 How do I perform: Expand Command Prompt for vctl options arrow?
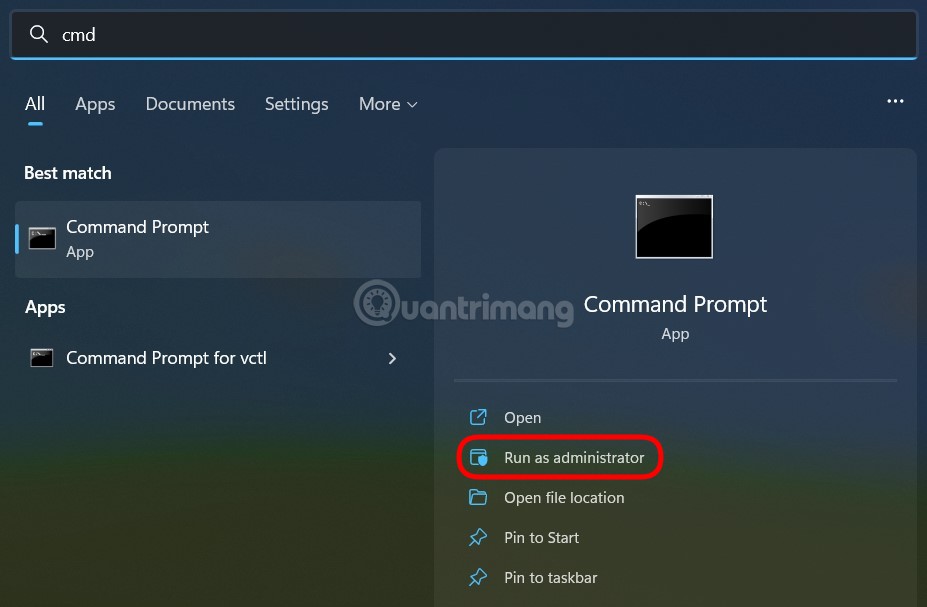pos(392,358)
